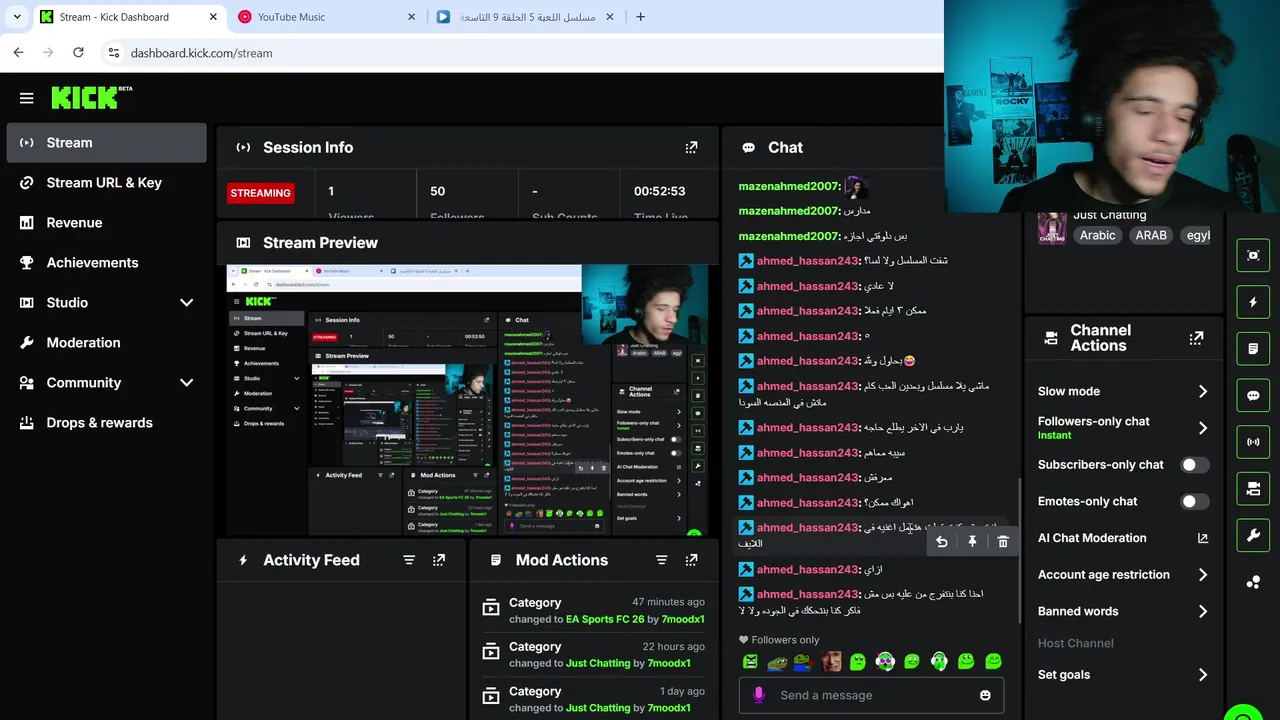Click the EA Sports FC 26 category link
This screenshot has height=720, width=1280.
point(605,619)
